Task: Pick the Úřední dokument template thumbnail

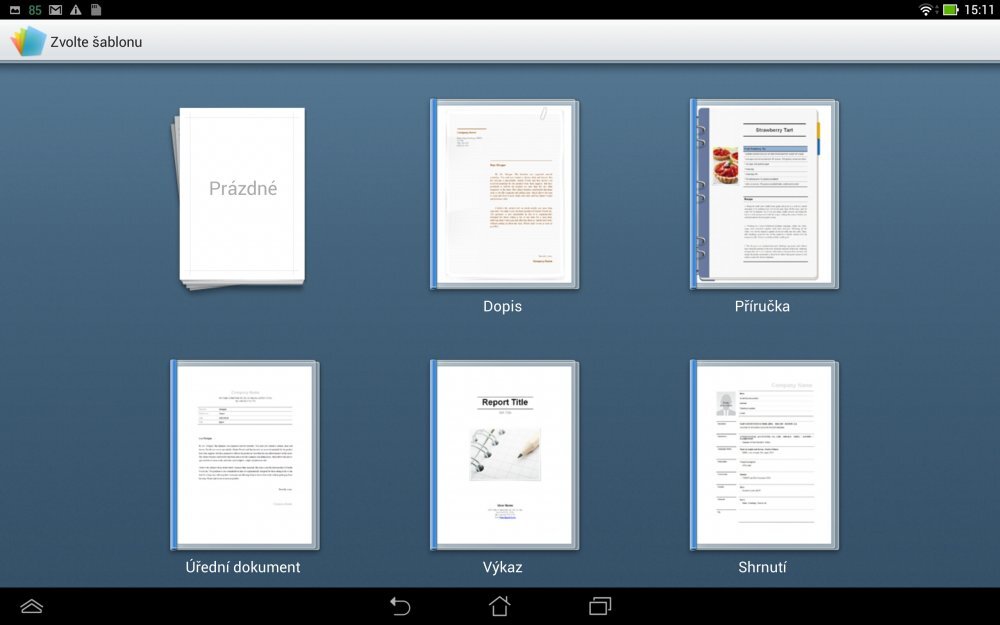Action: (x=244, y=455)
